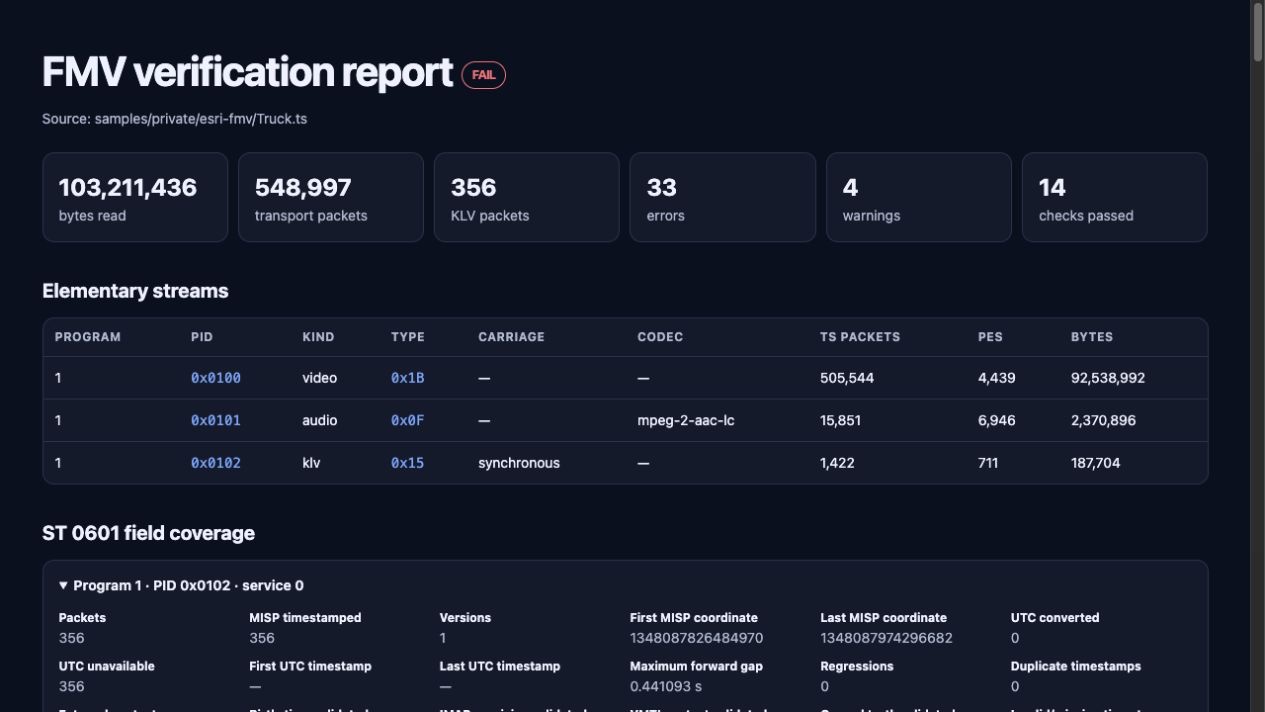Click stream type 0x15
The image size is (1265, 712).
(x=408, y=463)
